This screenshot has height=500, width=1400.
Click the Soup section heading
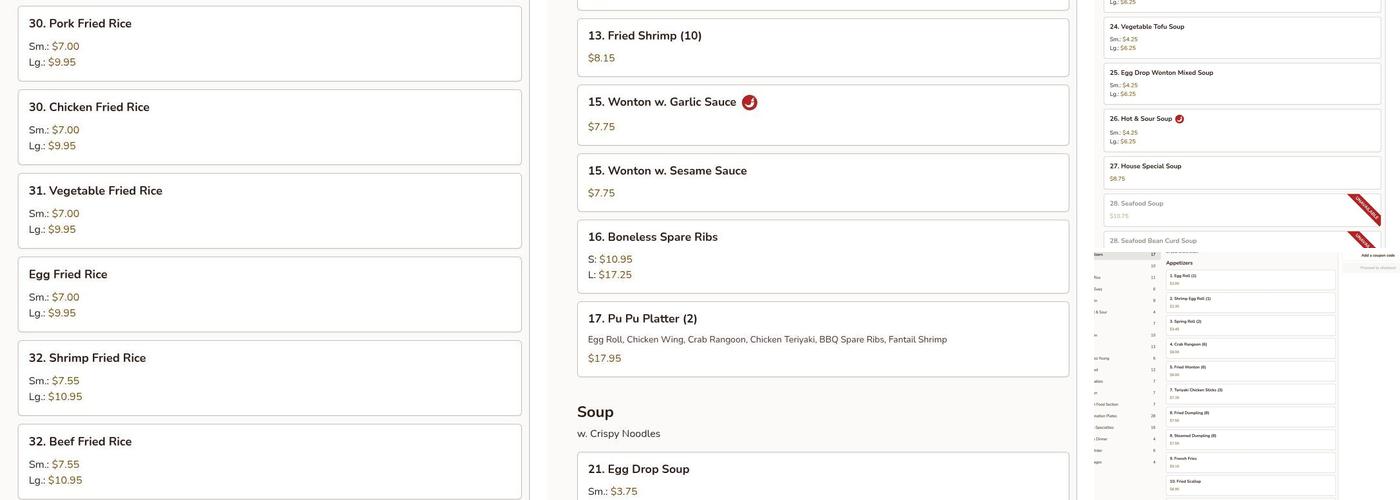(x=595, y=412)
